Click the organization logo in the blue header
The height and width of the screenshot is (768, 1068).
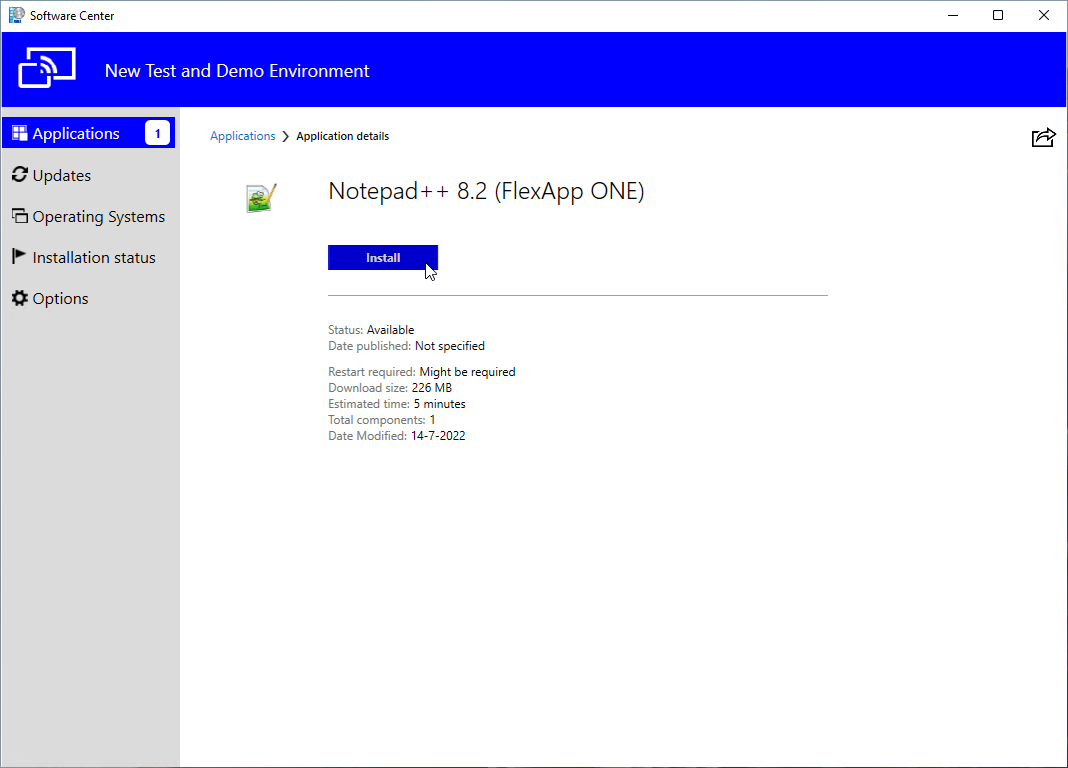[47, 70]
